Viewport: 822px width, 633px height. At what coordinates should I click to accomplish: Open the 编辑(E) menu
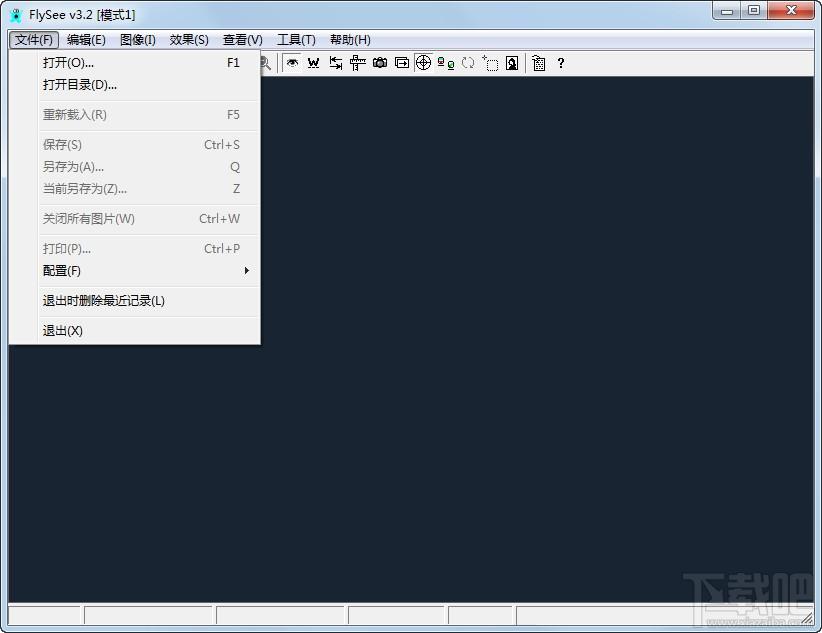tap(86, 40)
